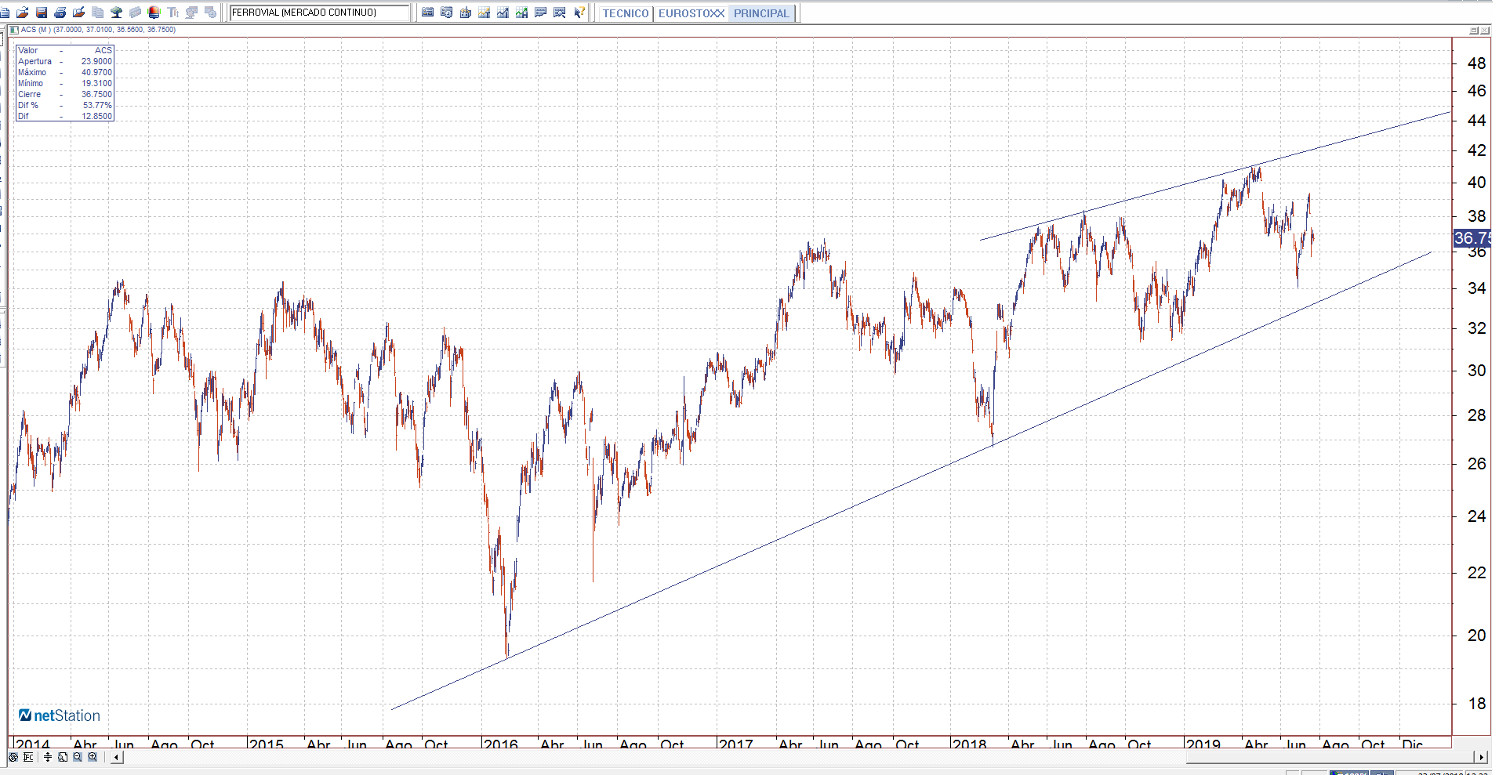Screen dimensions: 1499x775
Task: Open alerts with the red siren icon
Action: click(154, 13)
